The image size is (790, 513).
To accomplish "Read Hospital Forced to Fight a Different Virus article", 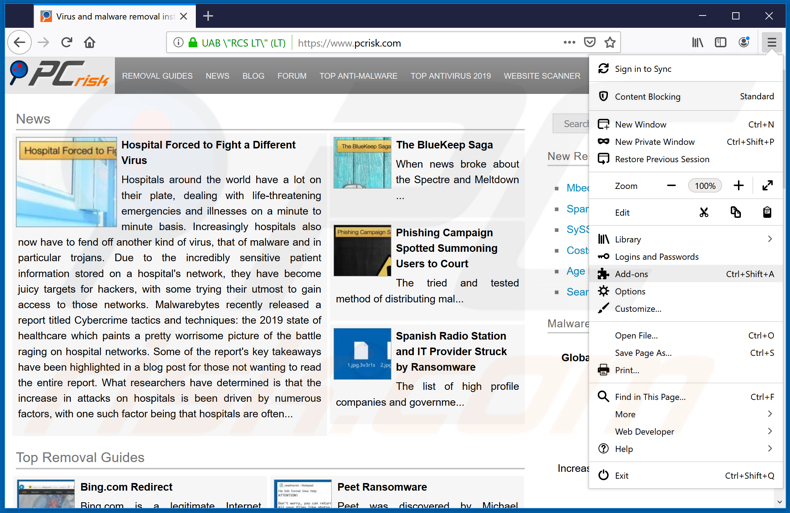I will (208, 153).
